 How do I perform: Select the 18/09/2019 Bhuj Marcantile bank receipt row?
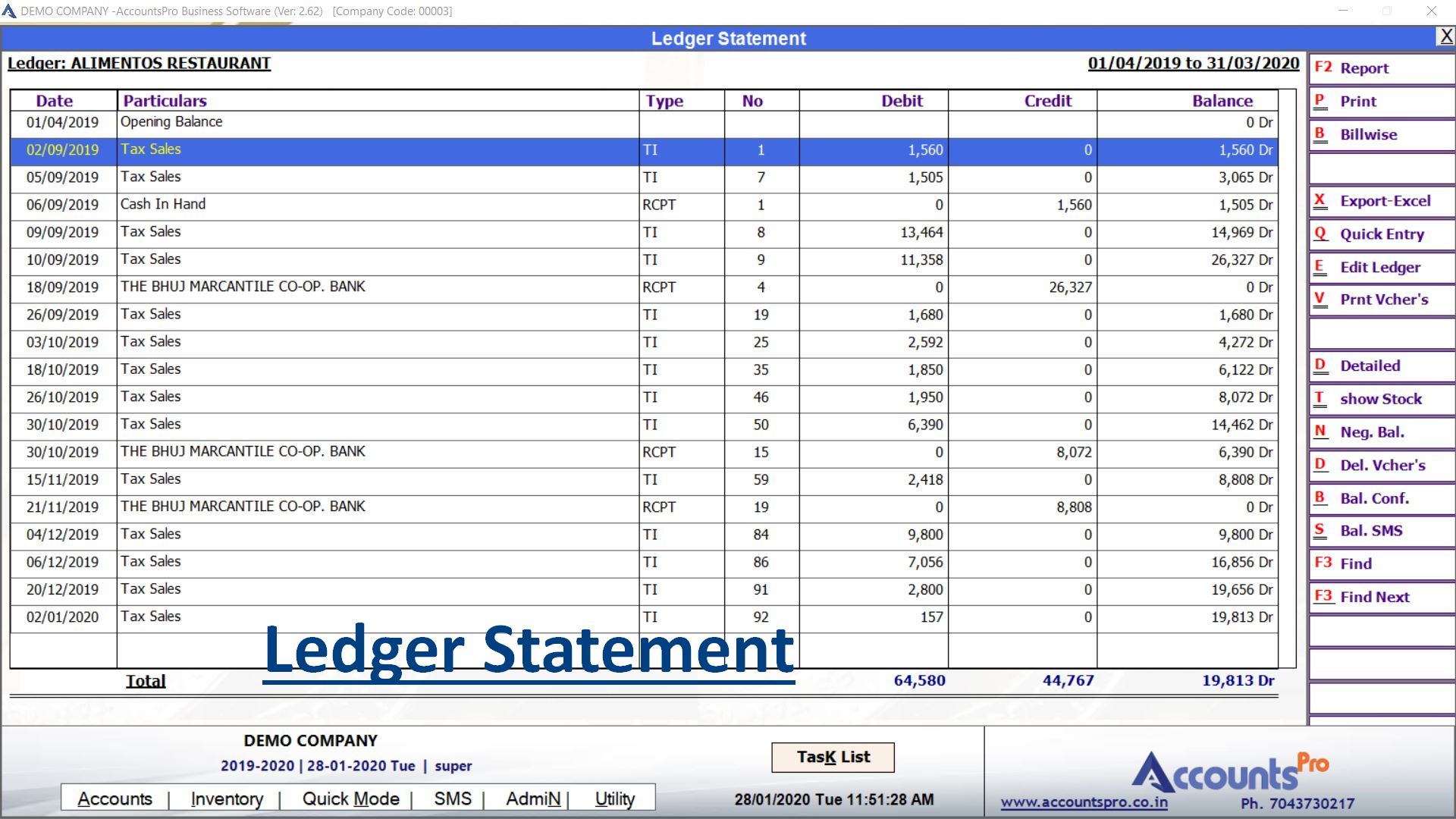coord(243,287)
